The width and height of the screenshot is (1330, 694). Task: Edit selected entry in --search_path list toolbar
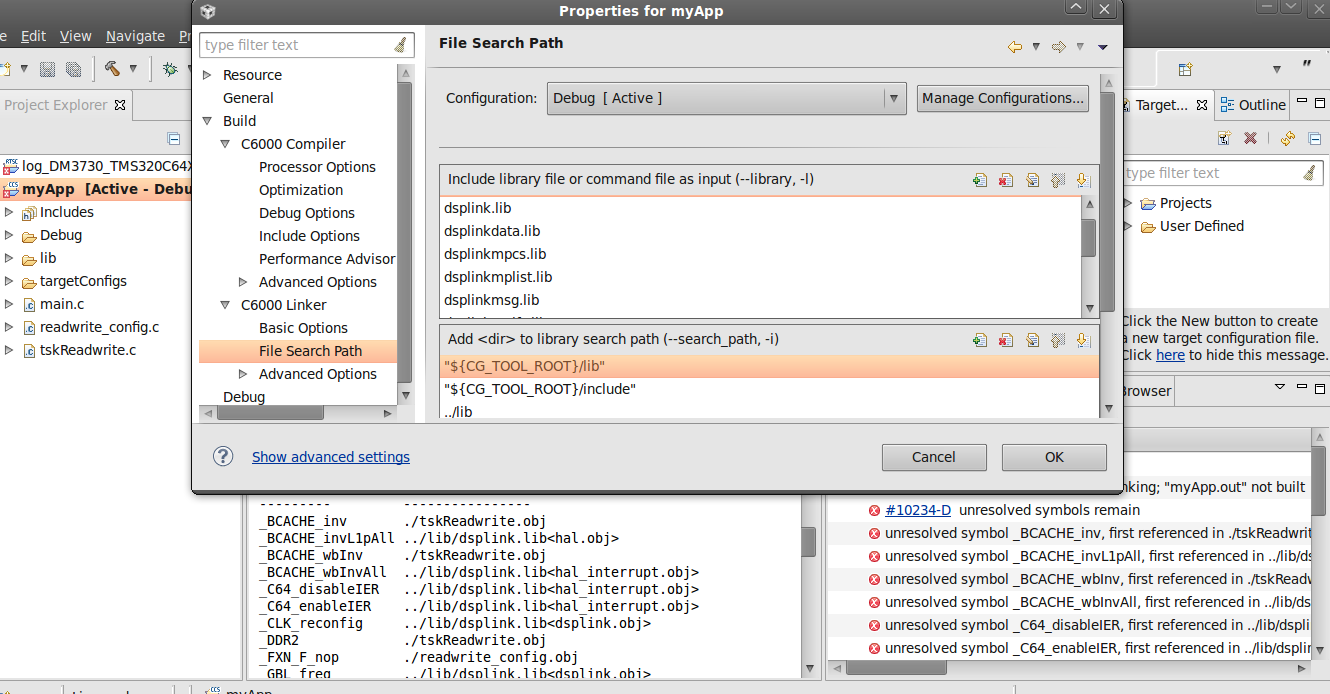pyautogui.click(x=1032, y=340)
